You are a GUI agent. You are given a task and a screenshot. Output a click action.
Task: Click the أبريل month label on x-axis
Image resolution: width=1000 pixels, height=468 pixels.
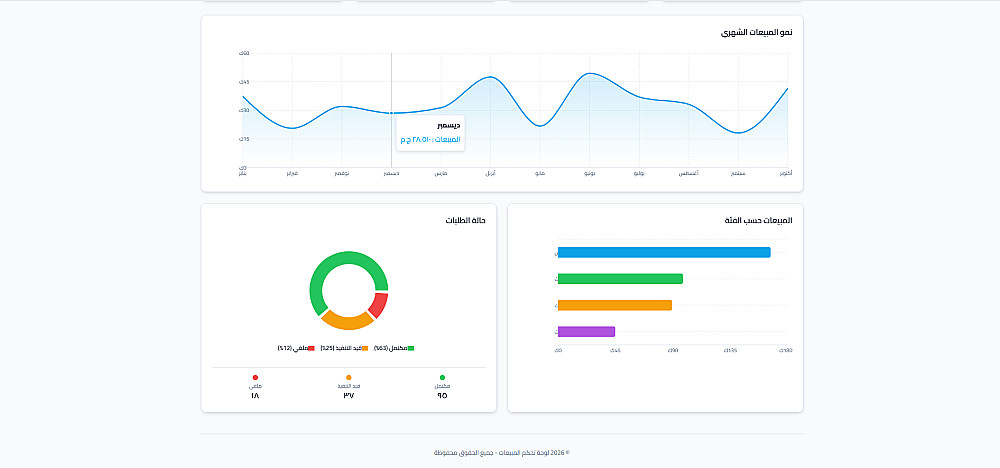click(490, 173)
